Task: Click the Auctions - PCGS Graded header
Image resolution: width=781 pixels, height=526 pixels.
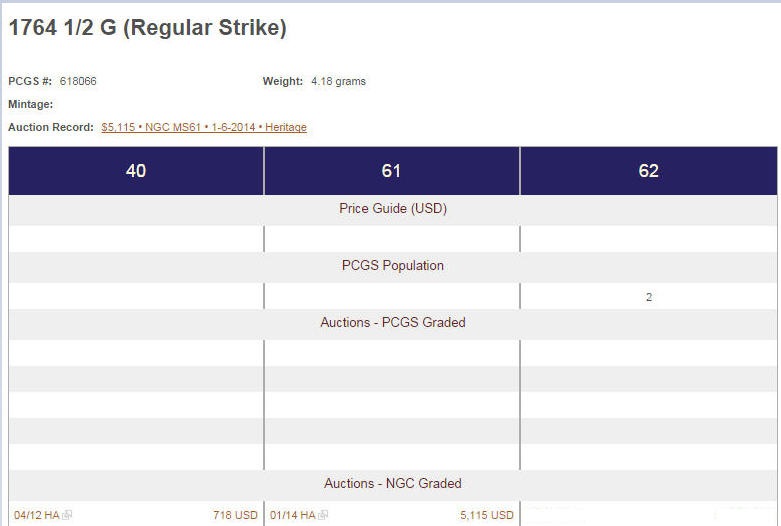Action: 392,322
